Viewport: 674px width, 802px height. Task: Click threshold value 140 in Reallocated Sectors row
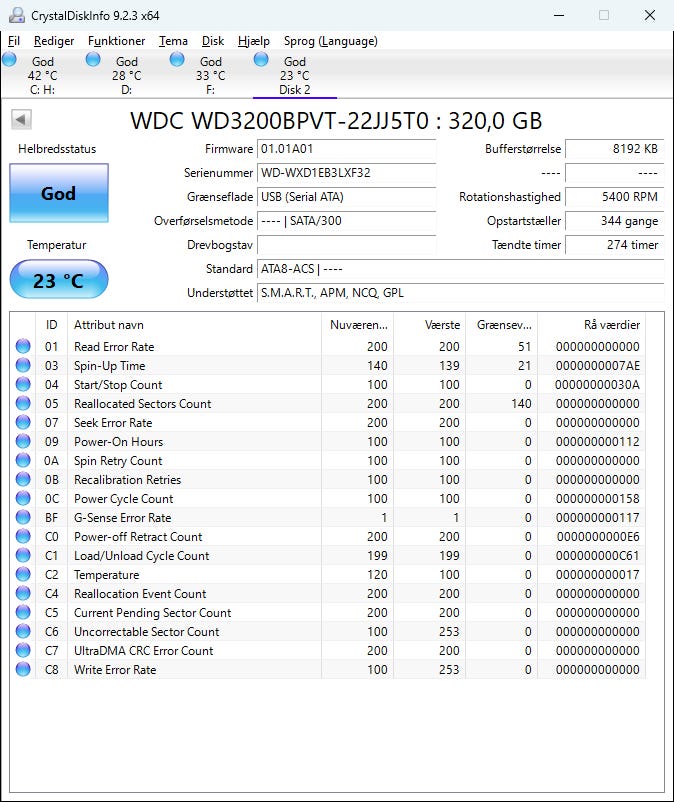coord(521,404)
